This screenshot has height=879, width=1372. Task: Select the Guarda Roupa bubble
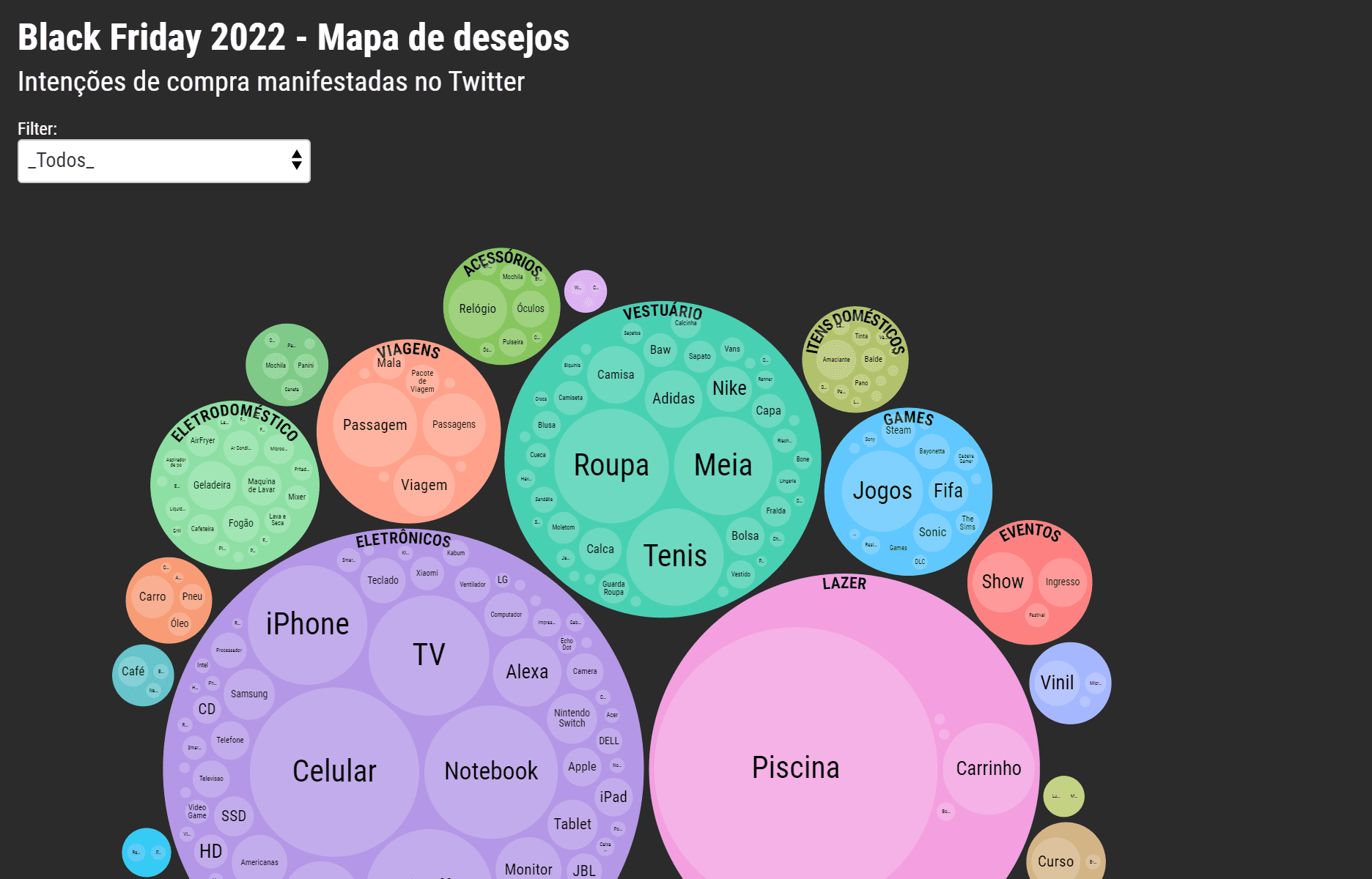(x=613, y=589)
